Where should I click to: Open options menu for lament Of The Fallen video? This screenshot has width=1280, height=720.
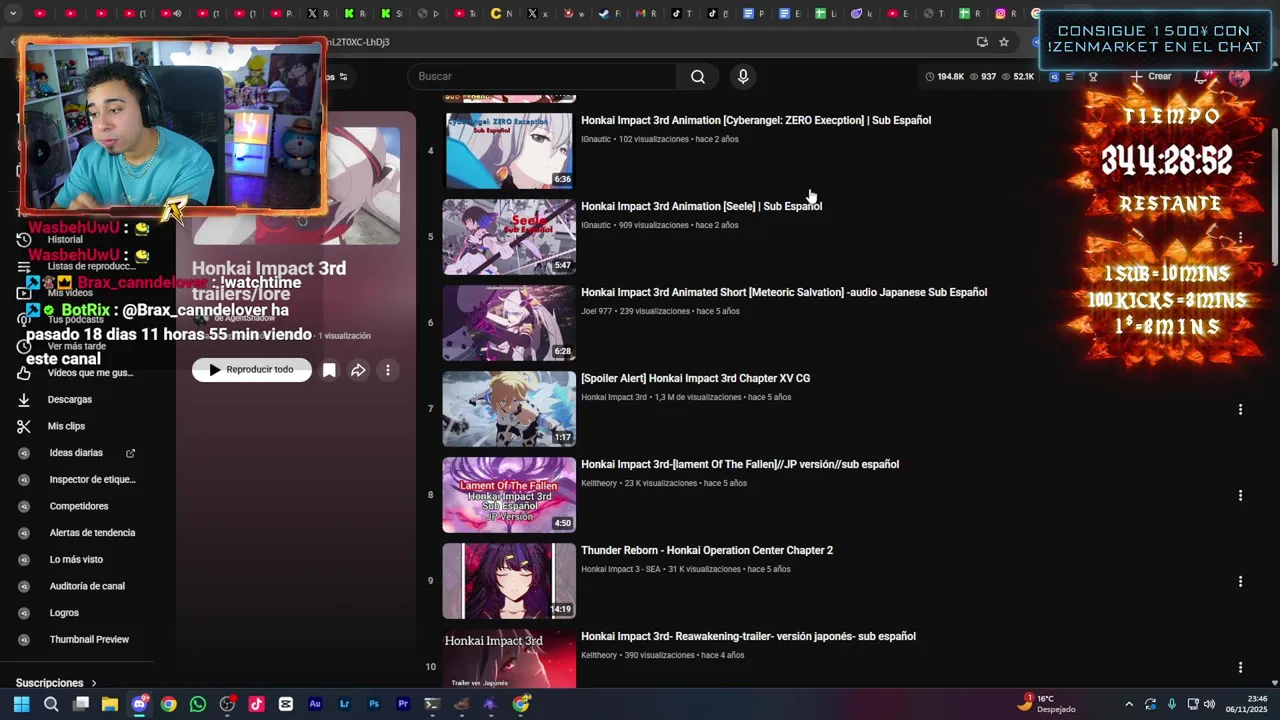(x=1240, y=495)
